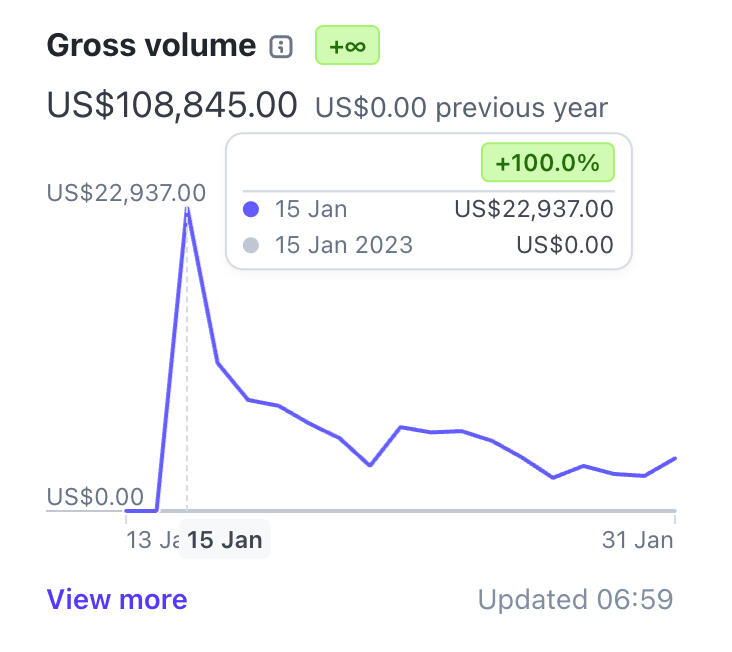Click the 13 Jan axis label
Image resolution: width=732 pixels, height=652 pixels.
(152, 540)
